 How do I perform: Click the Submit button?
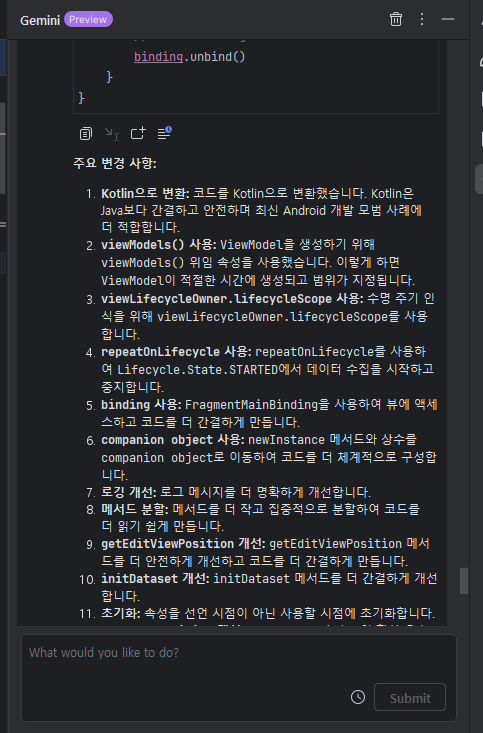point(410,697)
